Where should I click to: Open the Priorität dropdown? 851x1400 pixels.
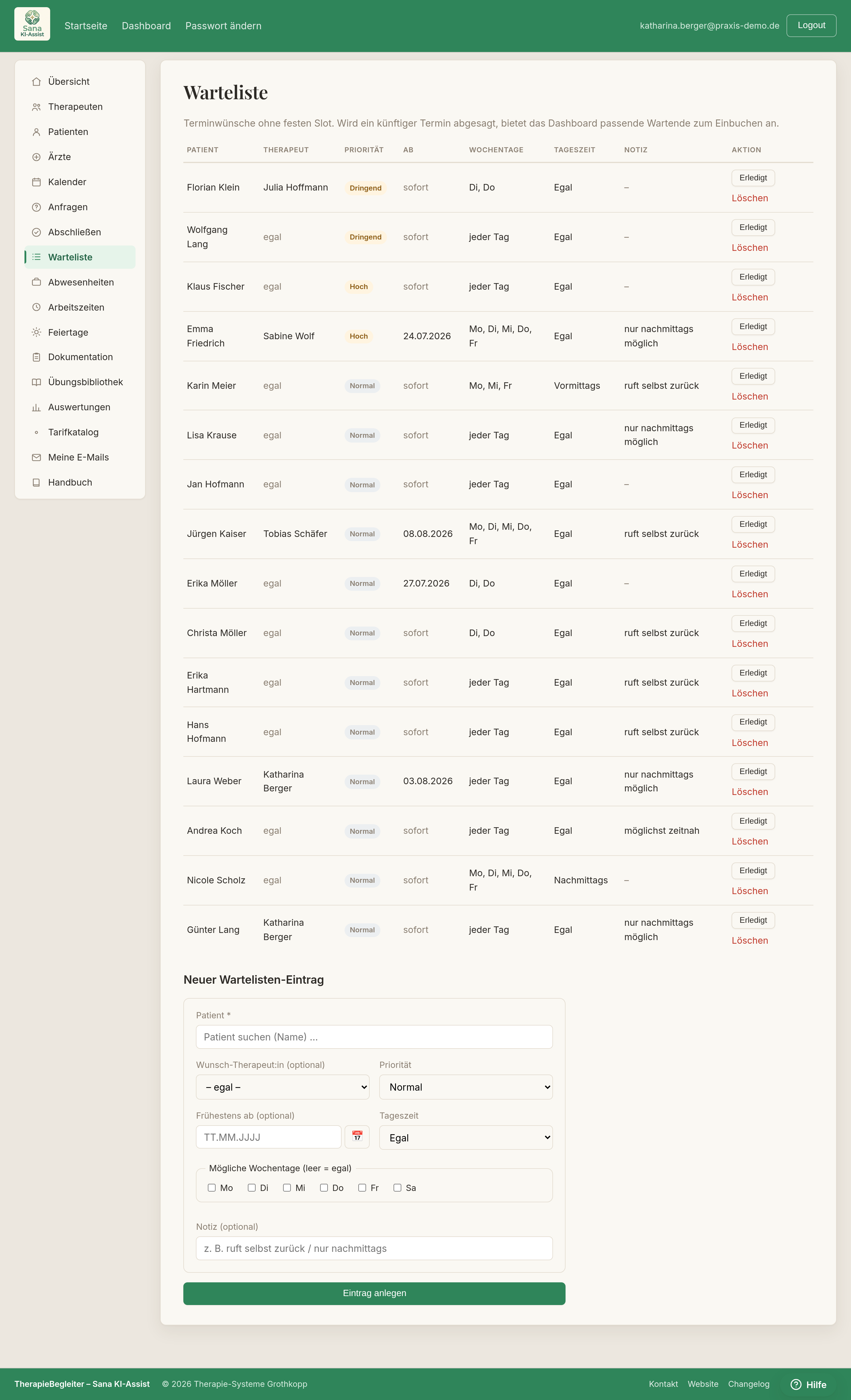pos(466,1087)
